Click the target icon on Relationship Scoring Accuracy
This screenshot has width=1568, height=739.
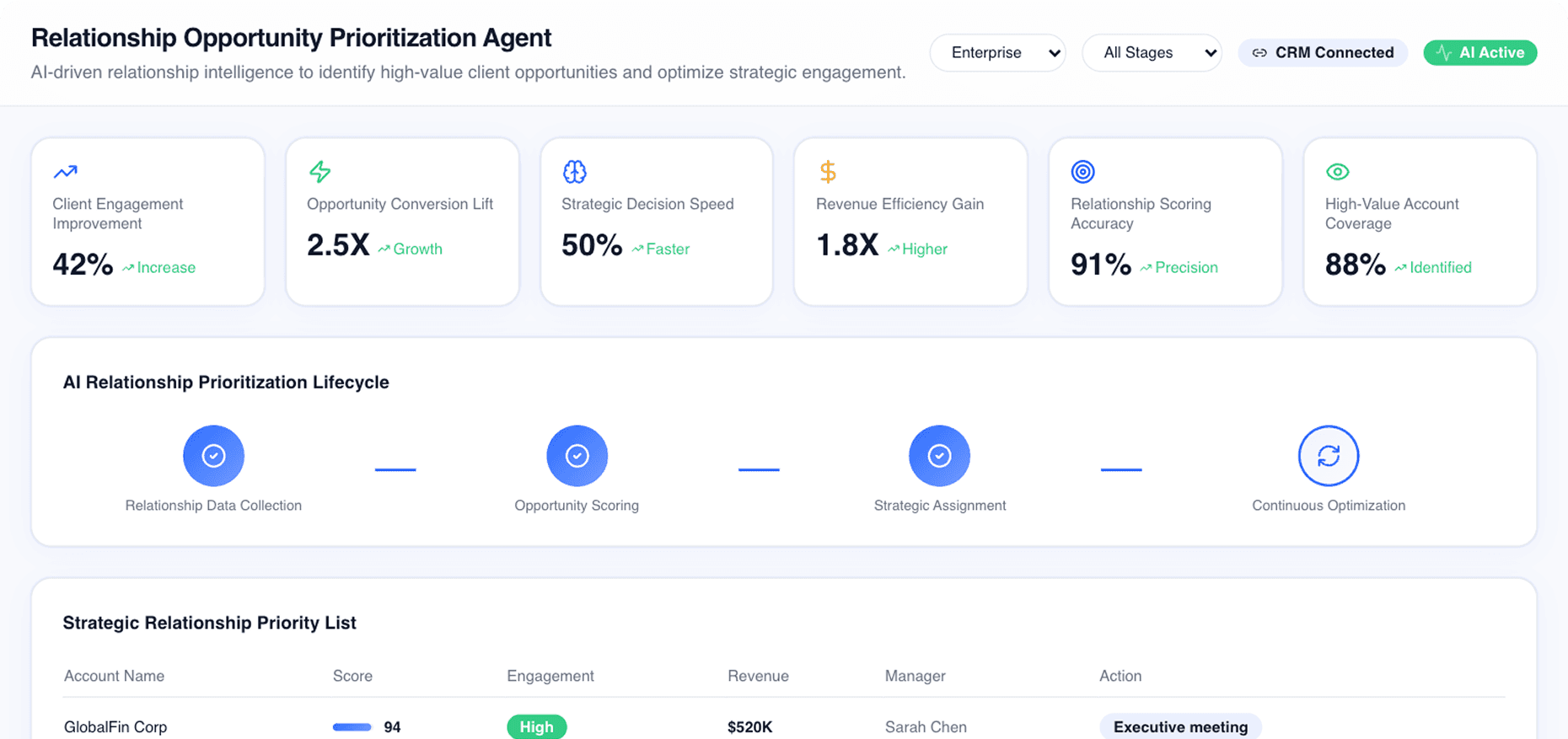point(1083,172)
